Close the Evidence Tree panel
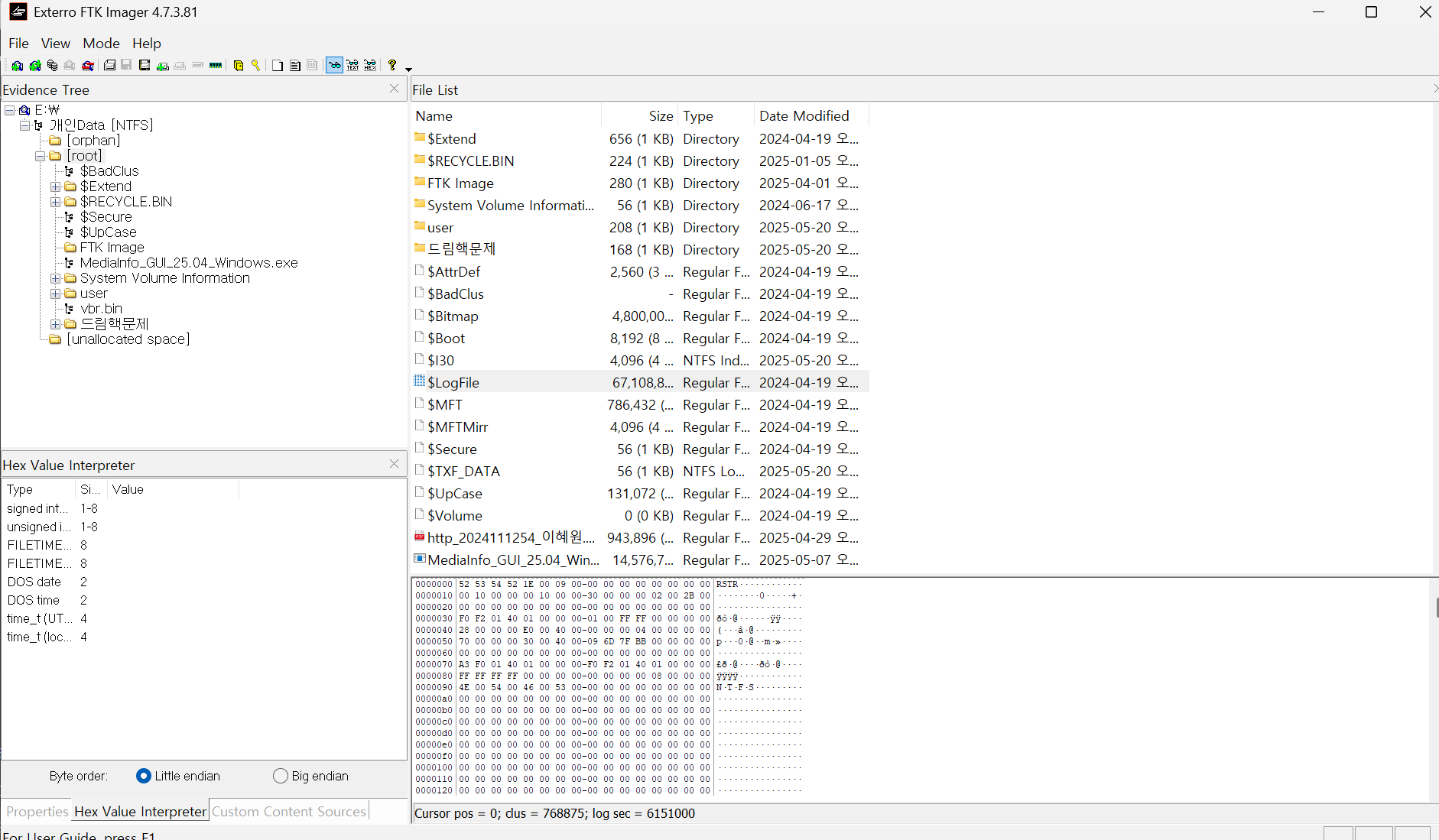This screenshot has width=1439, height=840. click(394, 89)
